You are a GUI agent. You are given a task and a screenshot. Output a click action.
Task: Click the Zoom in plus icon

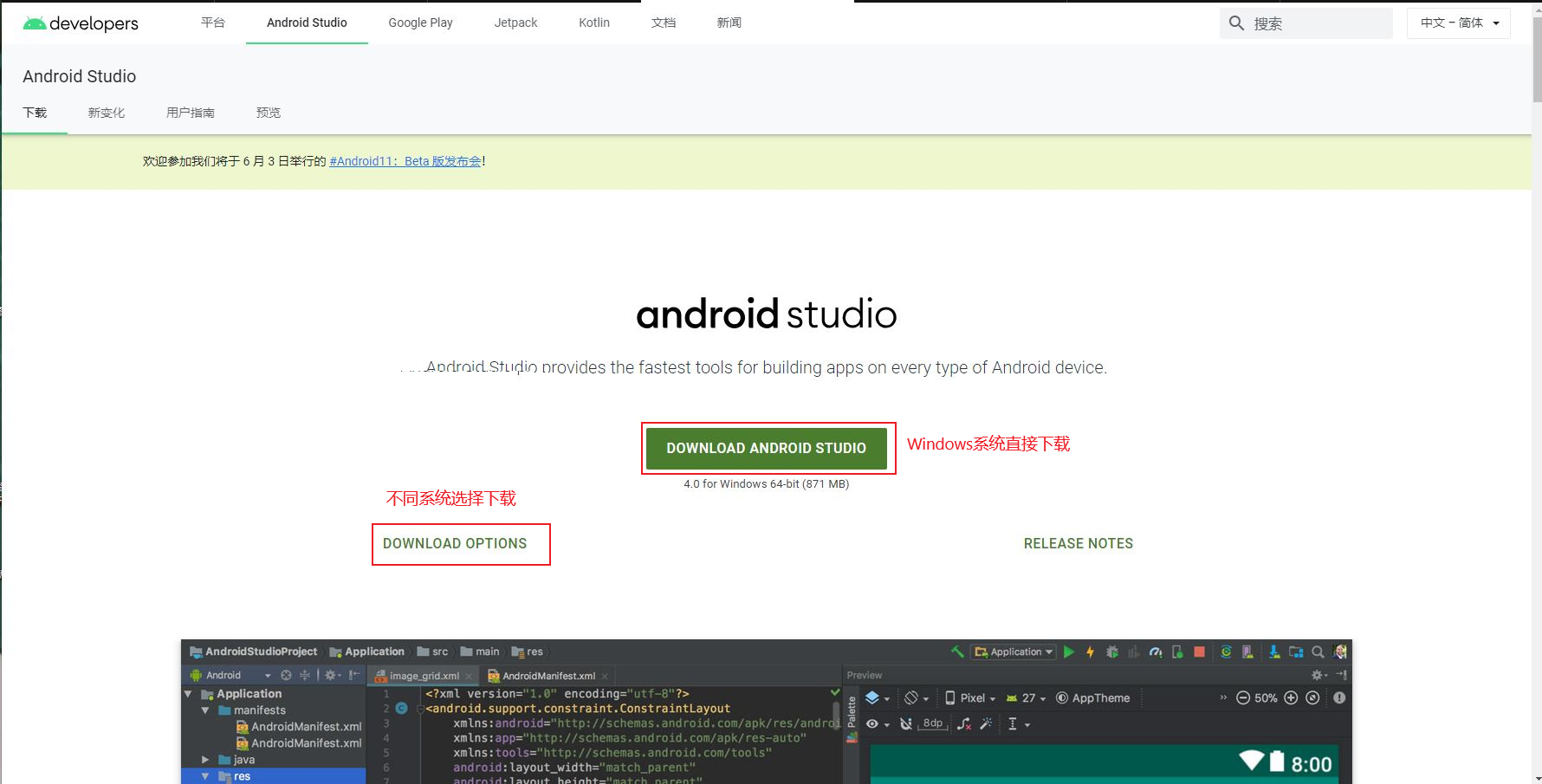(1291, 698)
